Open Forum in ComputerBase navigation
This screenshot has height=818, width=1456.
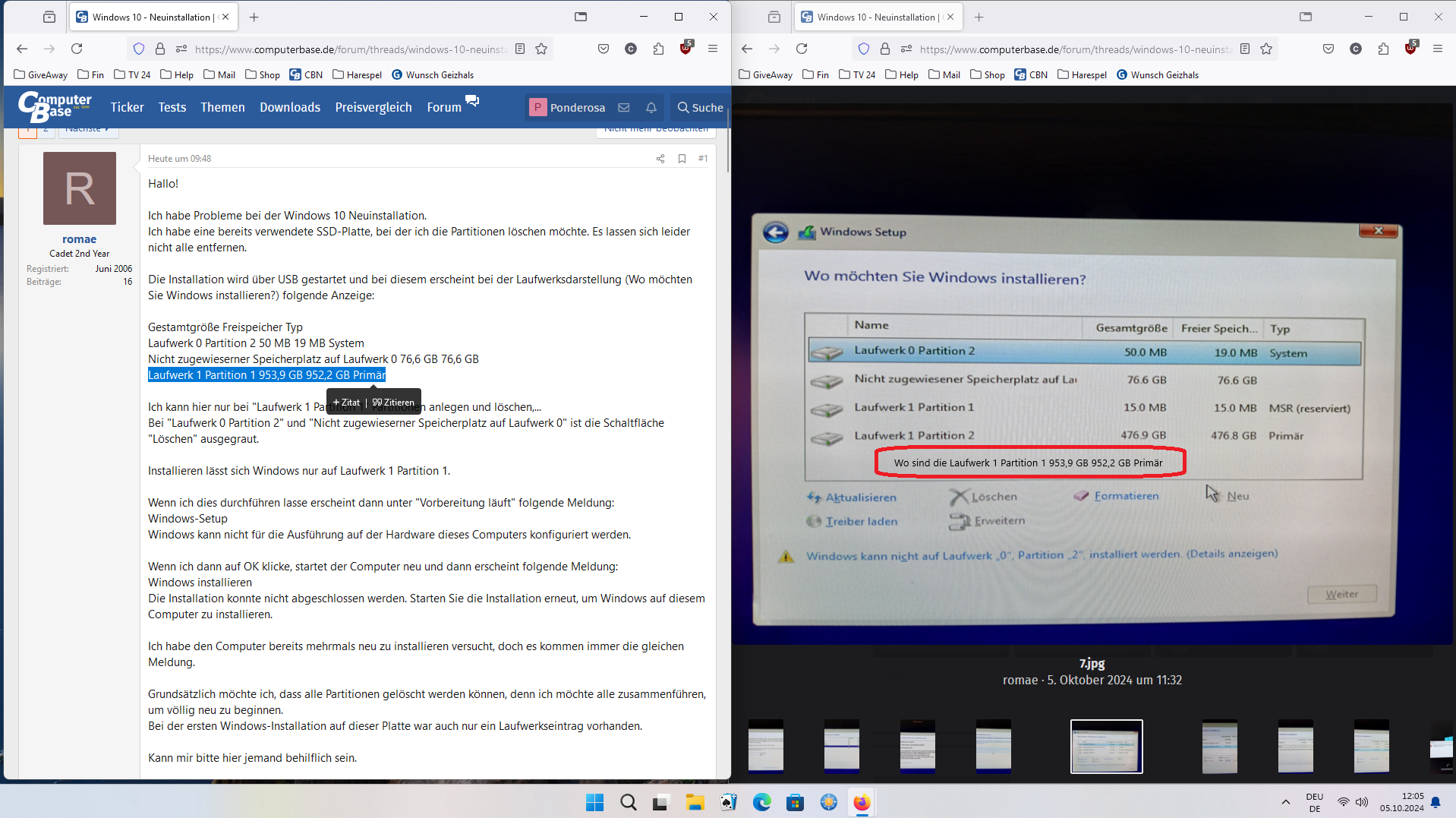(x=444, y=108)
